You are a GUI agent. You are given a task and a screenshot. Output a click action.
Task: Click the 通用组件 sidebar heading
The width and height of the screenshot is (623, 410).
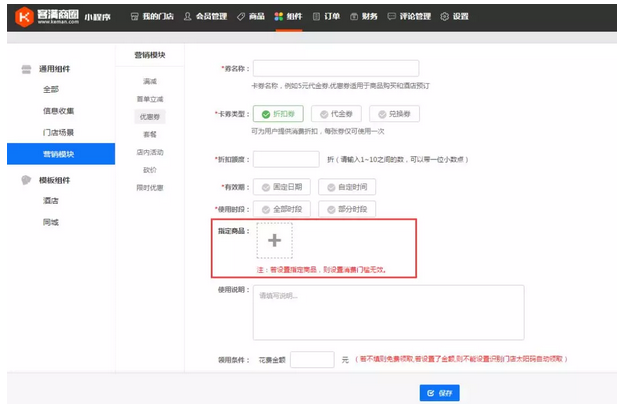[54, 69]
